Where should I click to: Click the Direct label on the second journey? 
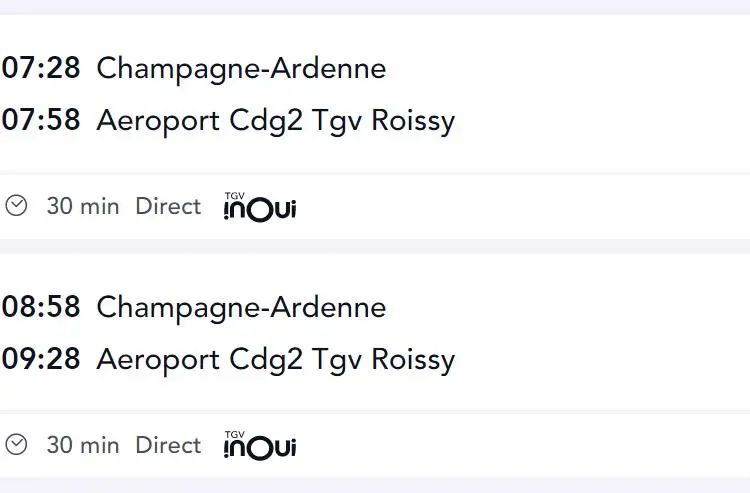(168, 445)
